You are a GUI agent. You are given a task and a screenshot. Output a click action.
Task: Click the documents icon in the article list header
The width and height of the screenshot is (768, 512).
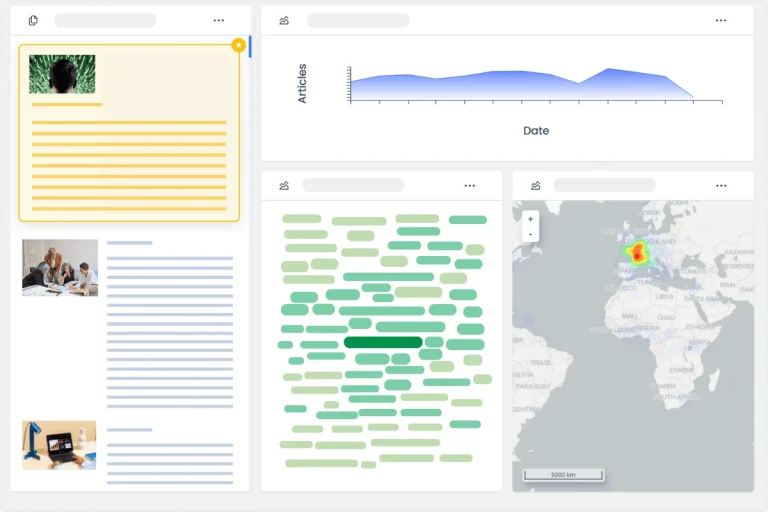tap(33, 20)
